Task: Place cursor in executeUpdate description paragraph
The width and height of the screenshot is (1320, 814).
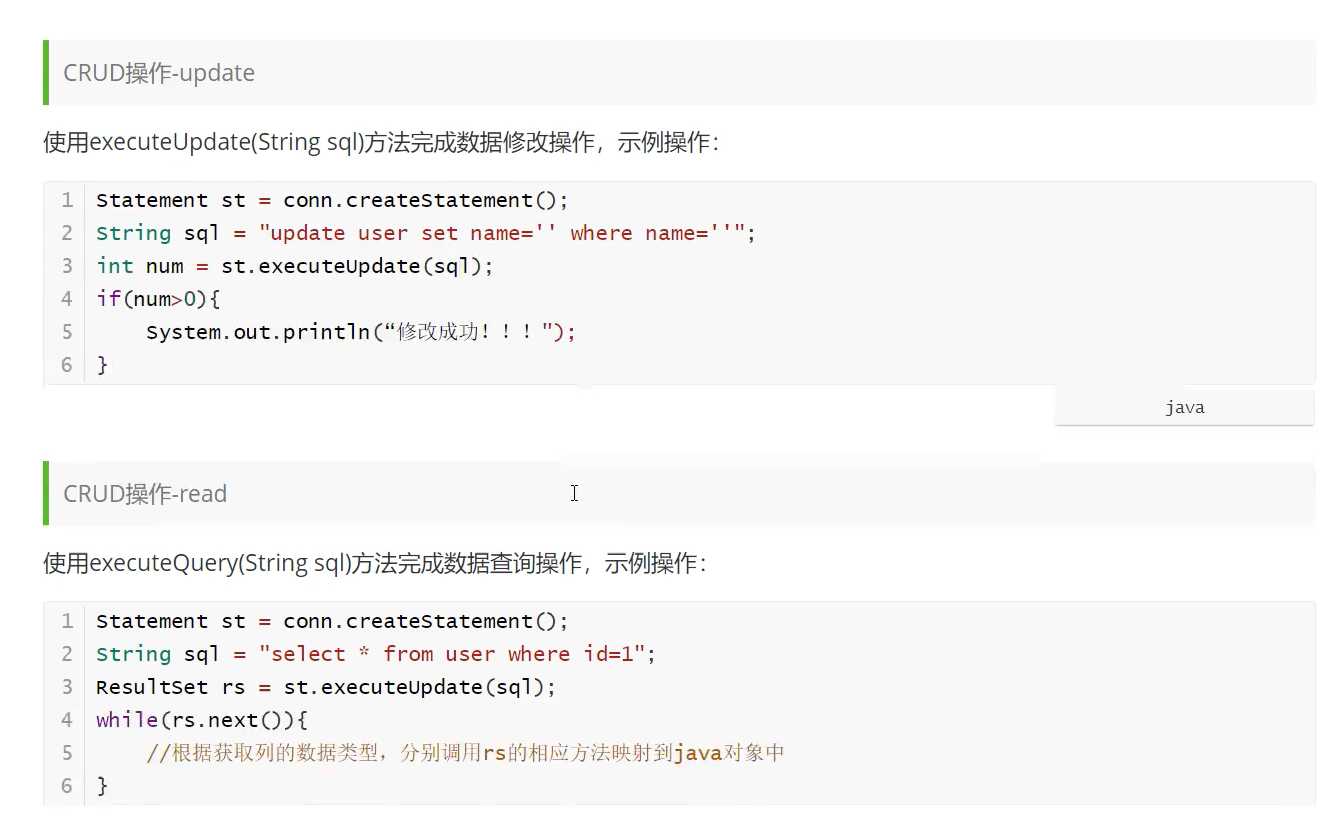Action: coord(380,142)
